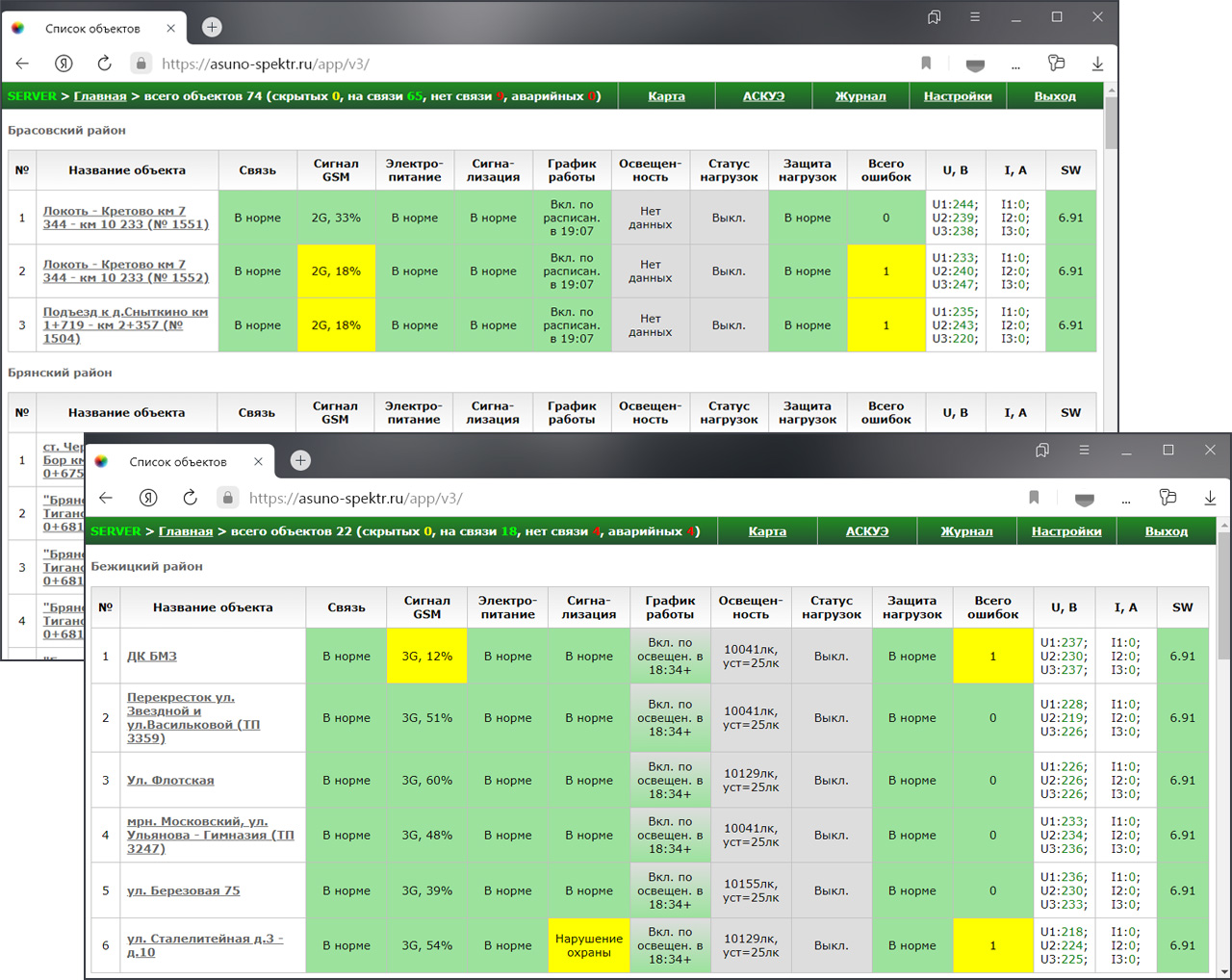Reload the page in the front window
The width and height of the screenshot is (1232, 980).
pos(190,498)
